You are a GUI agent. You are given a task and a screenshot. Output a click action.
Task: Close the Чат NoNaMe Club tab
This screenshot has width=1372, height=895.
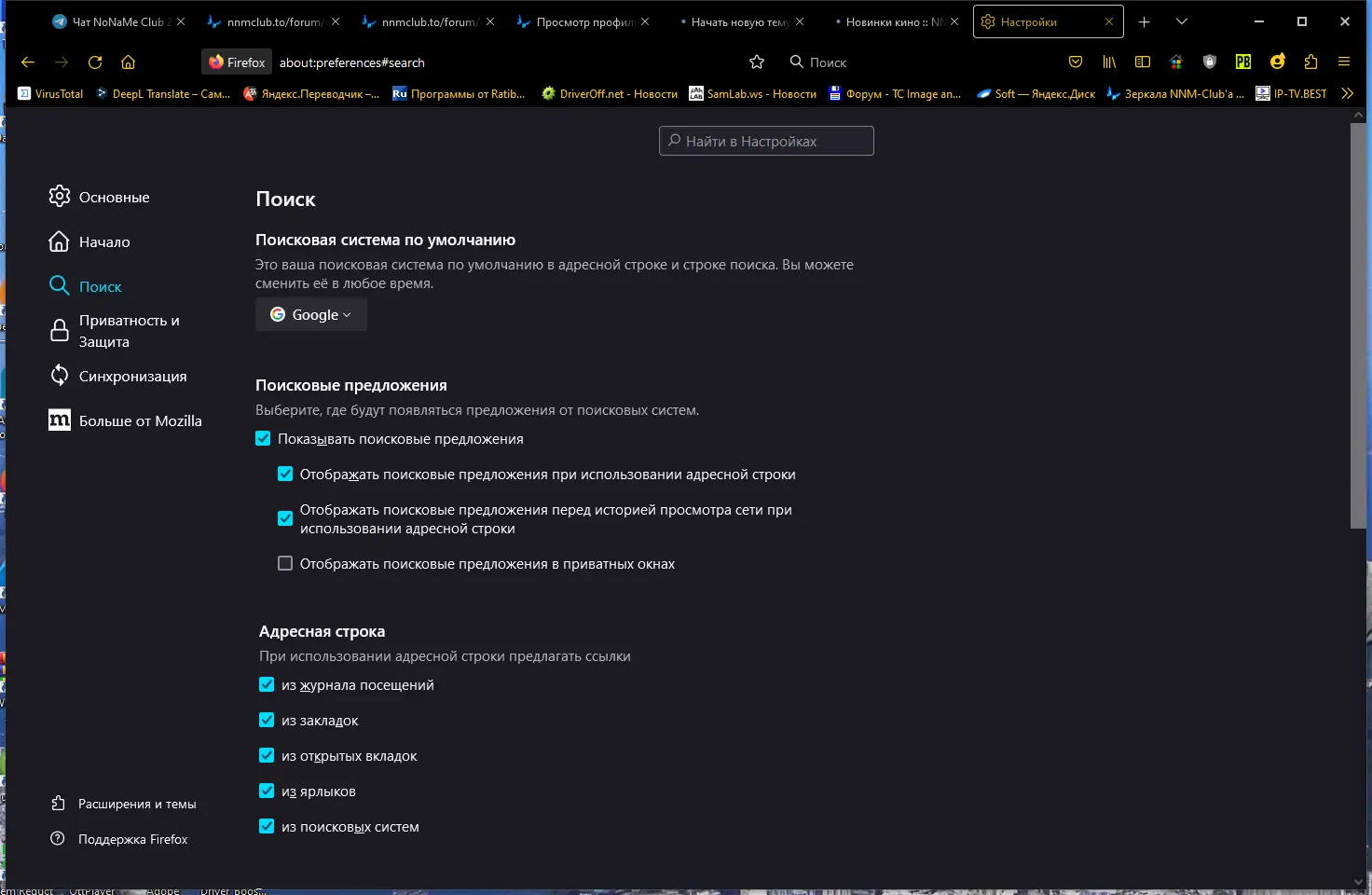coord(181,21)
